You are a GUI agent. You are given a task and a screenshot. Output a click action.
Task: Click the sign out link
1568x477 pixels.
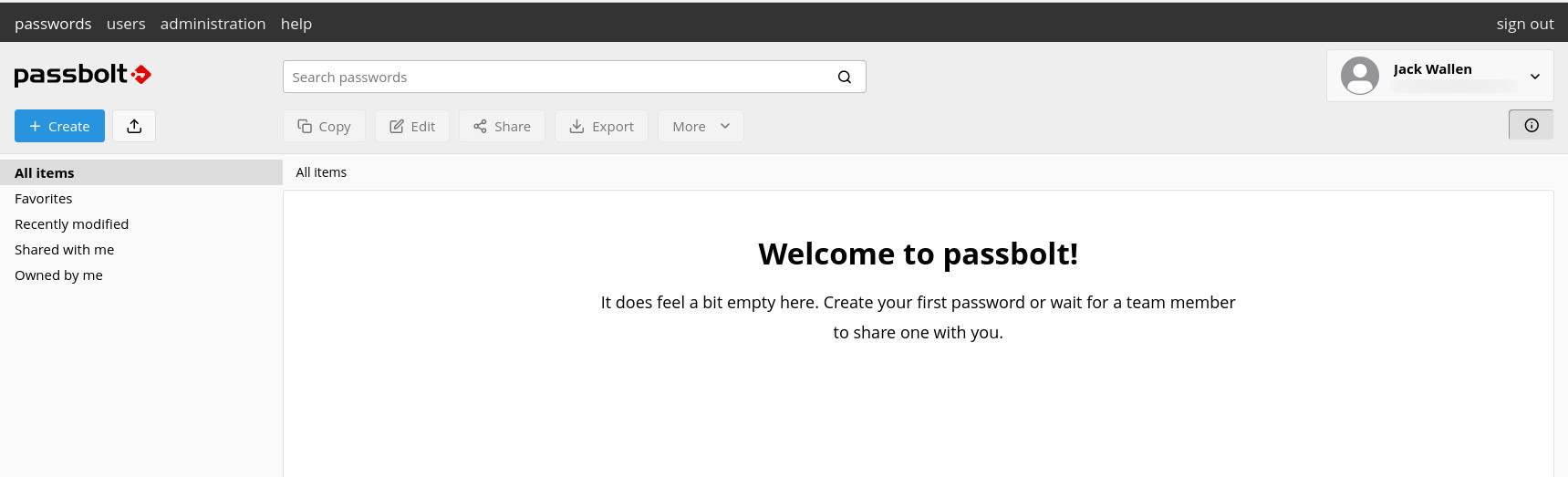1524,24
